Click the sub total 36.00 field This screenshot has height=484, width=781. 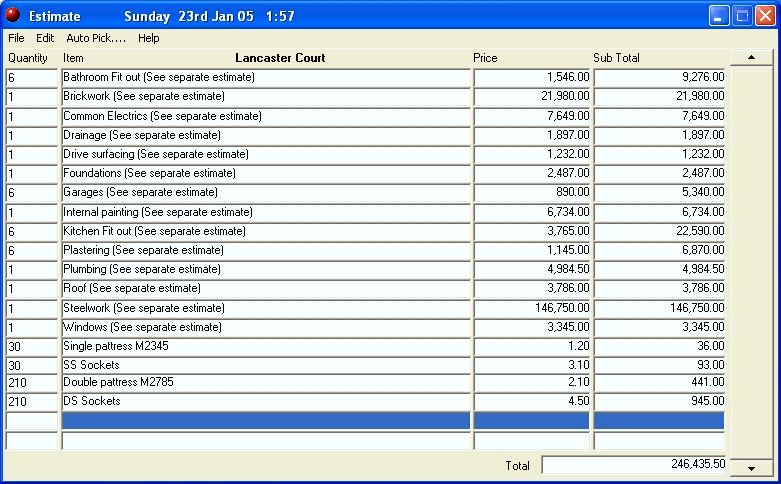pyautogui.click(x=659, y=346)
